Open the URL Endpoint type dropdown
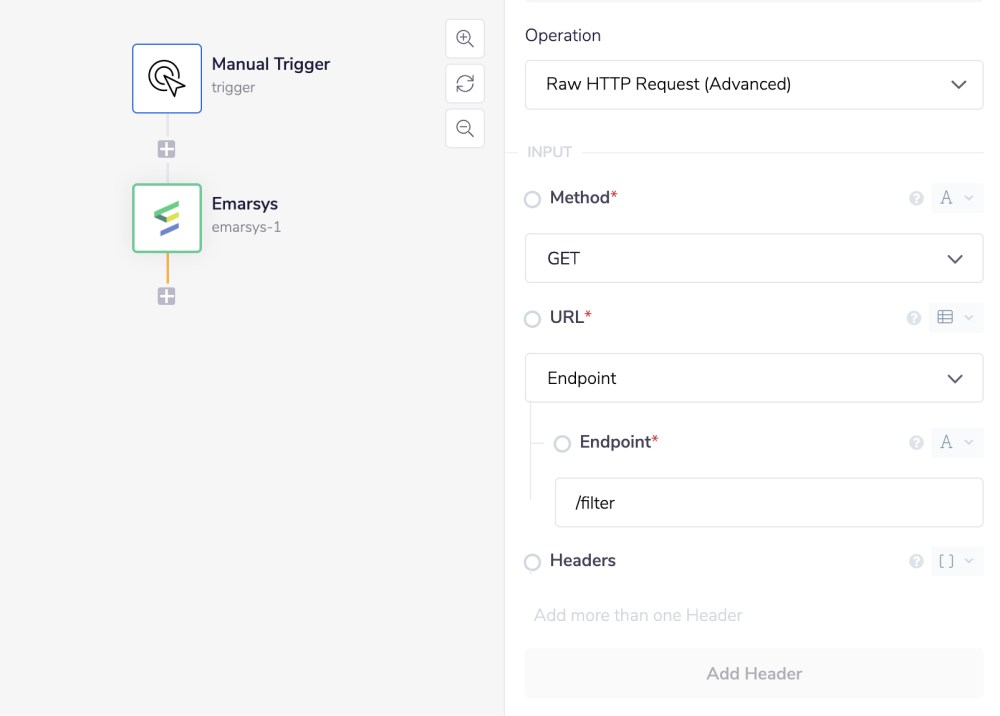Screen dimensions: 1000x716 pos(754,379)
